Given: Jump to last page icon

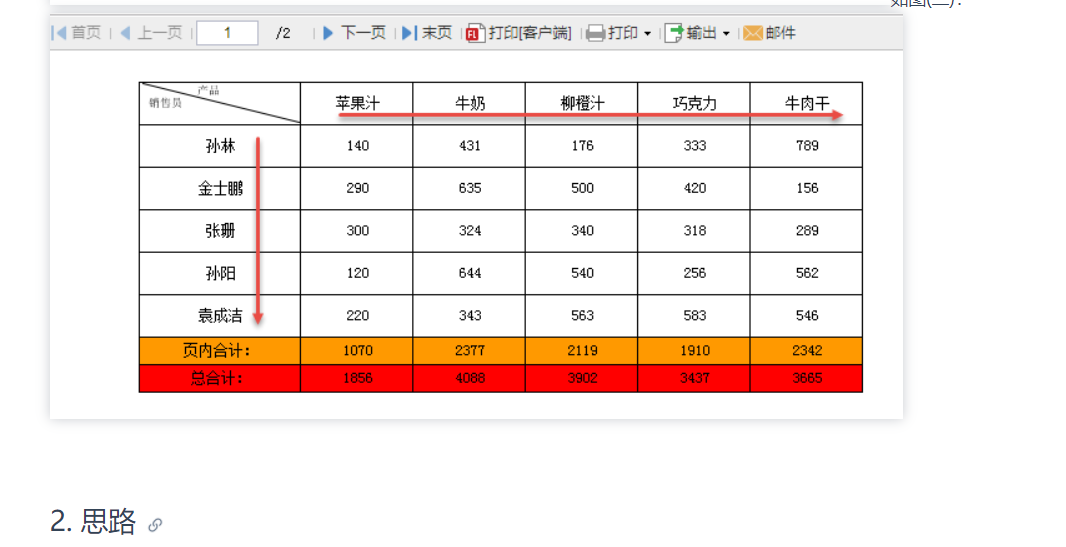Looking at the screenshot, I should (409, 33).
